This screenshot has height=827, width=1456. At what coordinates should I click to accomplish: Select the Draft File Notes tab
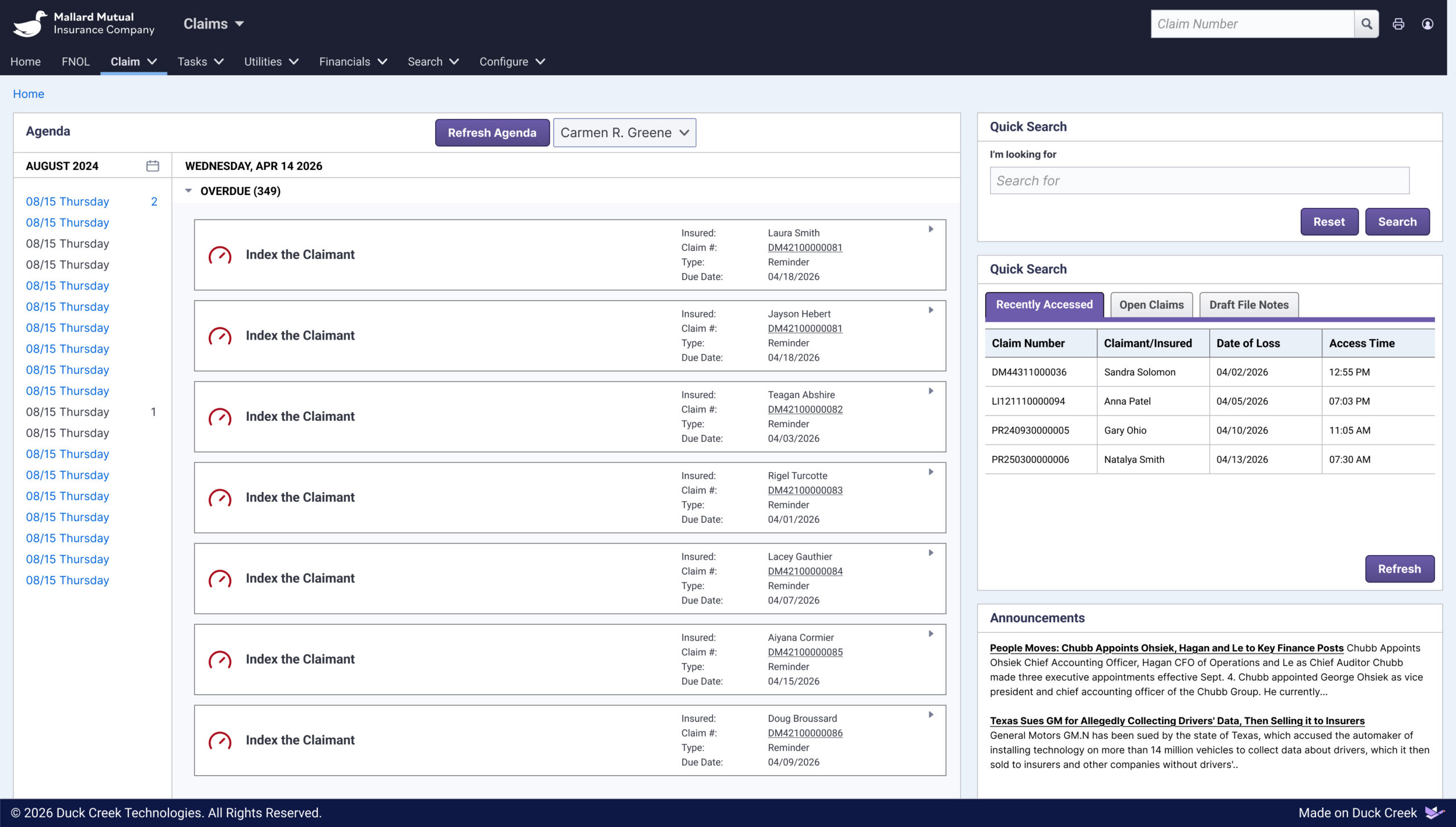coord(1248,305)
